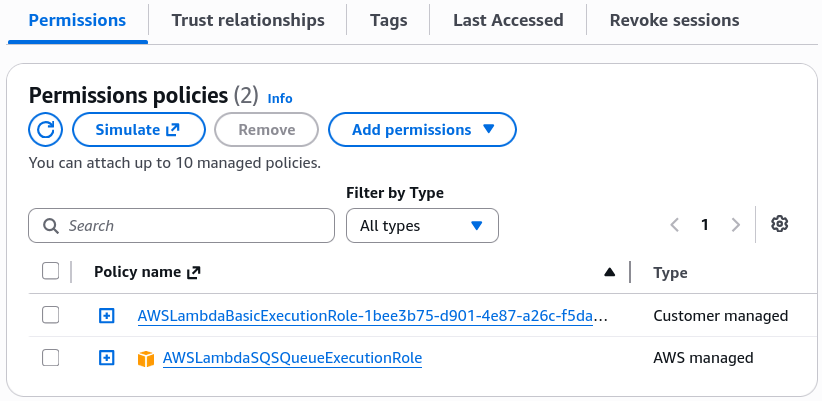Click into the policy Search field
This screenshot has height=401, width=822.
click(x=181, y=225)
